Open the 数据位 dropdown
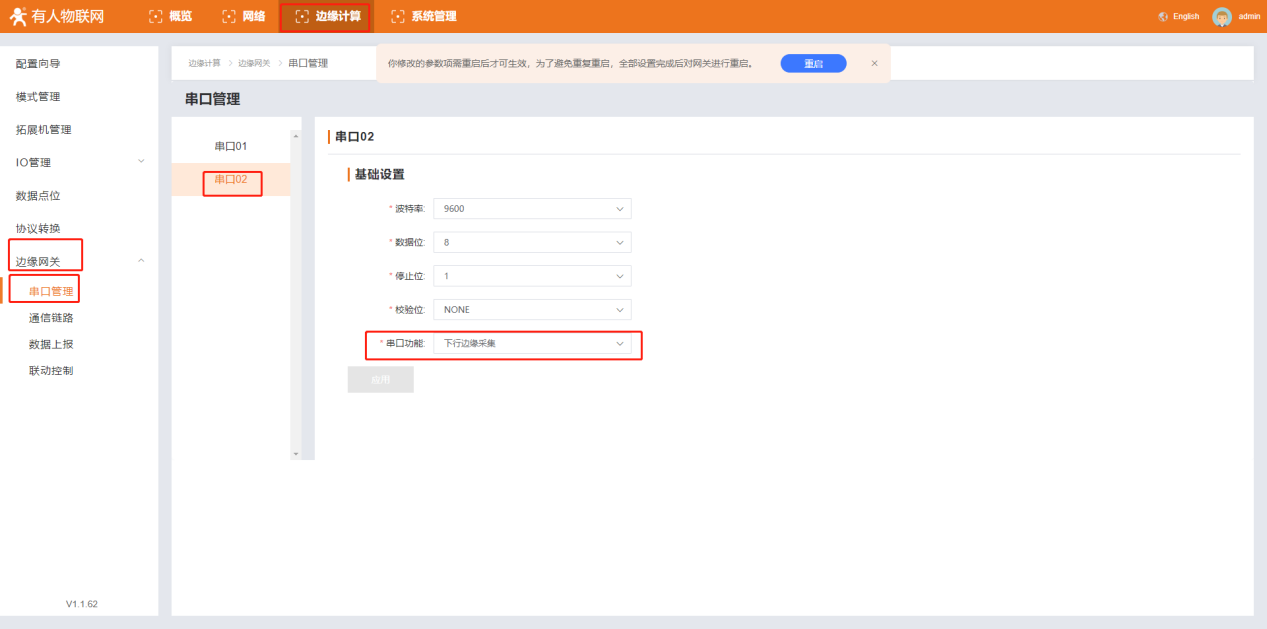The image size is (1267, 629). [532, 243]
